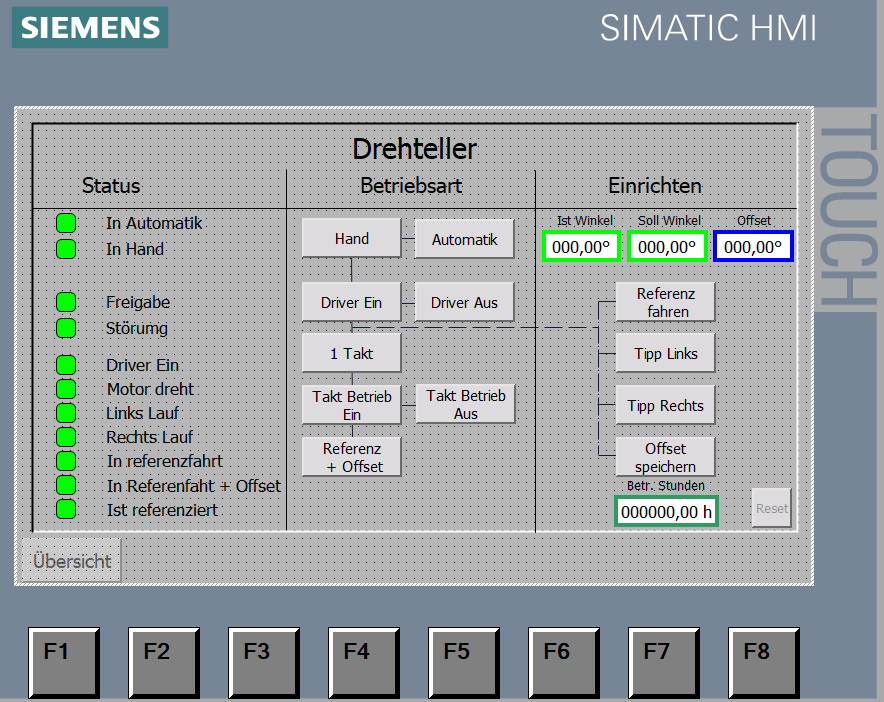Go to Übersicht screen
Image resolution: width=884 pixels, height=702 pixels.
71,560
